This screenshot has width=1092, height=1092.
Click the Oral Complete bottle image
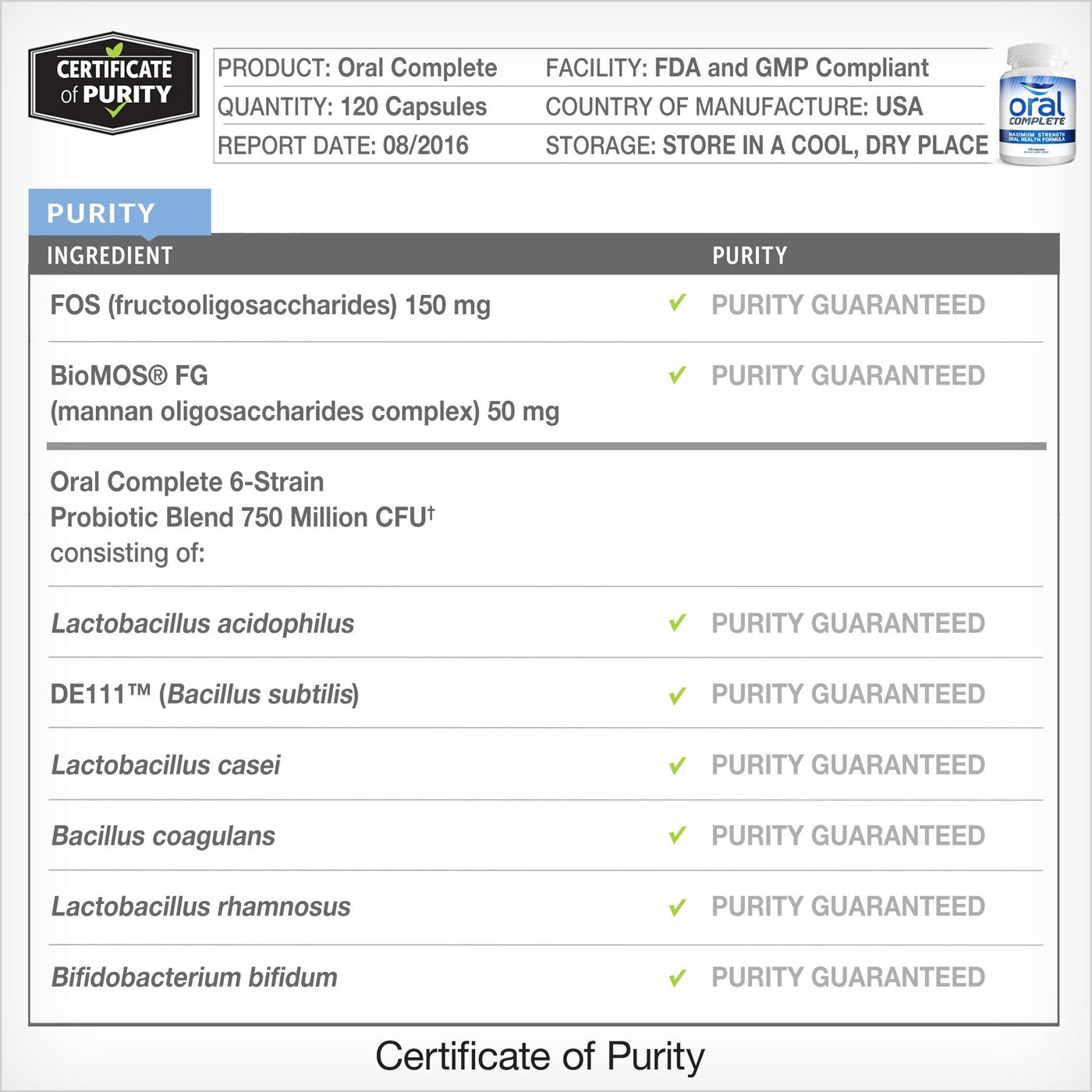(1037, 105)
